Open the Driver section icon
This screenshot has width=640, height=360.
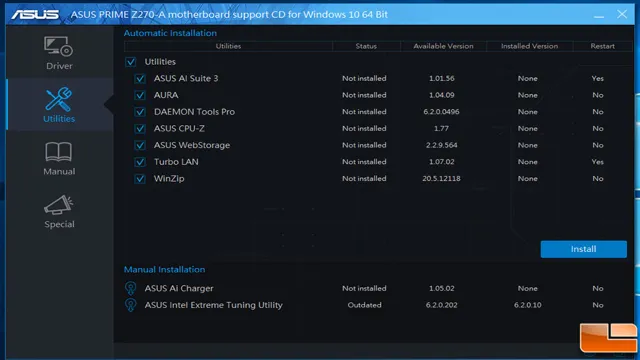(x=59, y=46)
